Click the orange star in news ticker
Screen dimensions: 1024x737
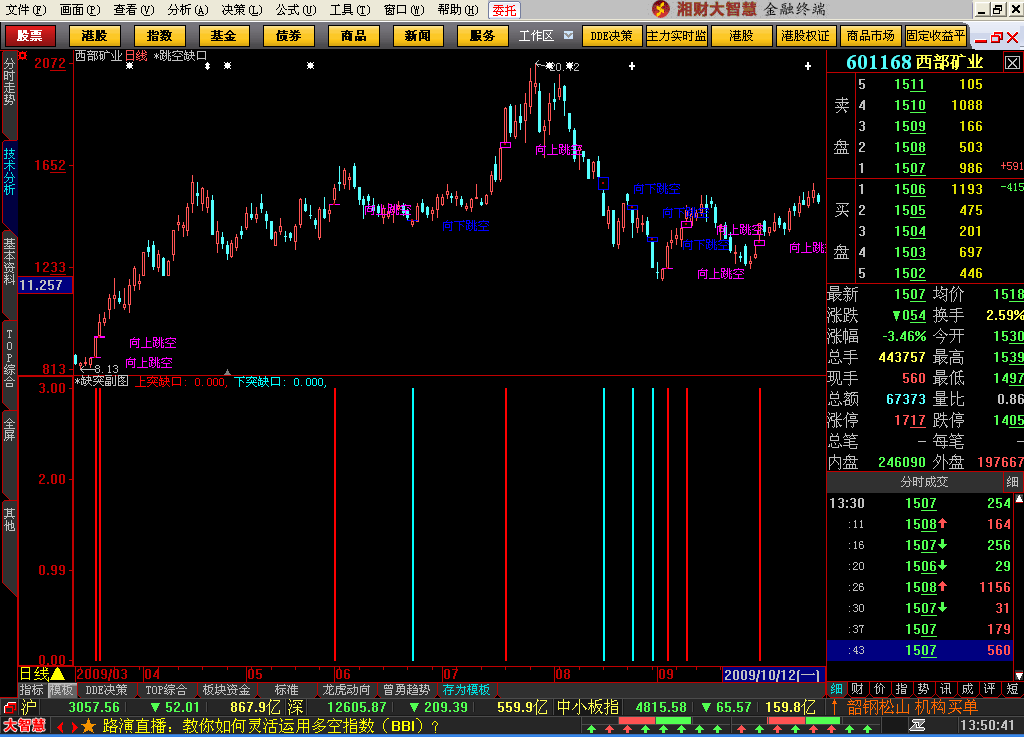point(89,726)
